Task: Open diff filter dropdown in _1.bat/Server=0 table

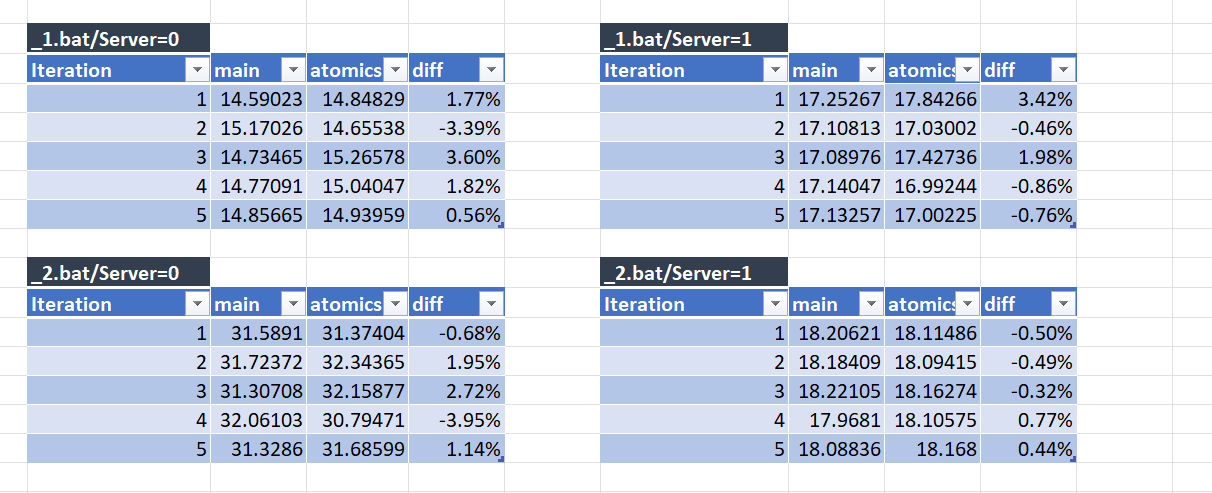Action: tap(491, 70)
